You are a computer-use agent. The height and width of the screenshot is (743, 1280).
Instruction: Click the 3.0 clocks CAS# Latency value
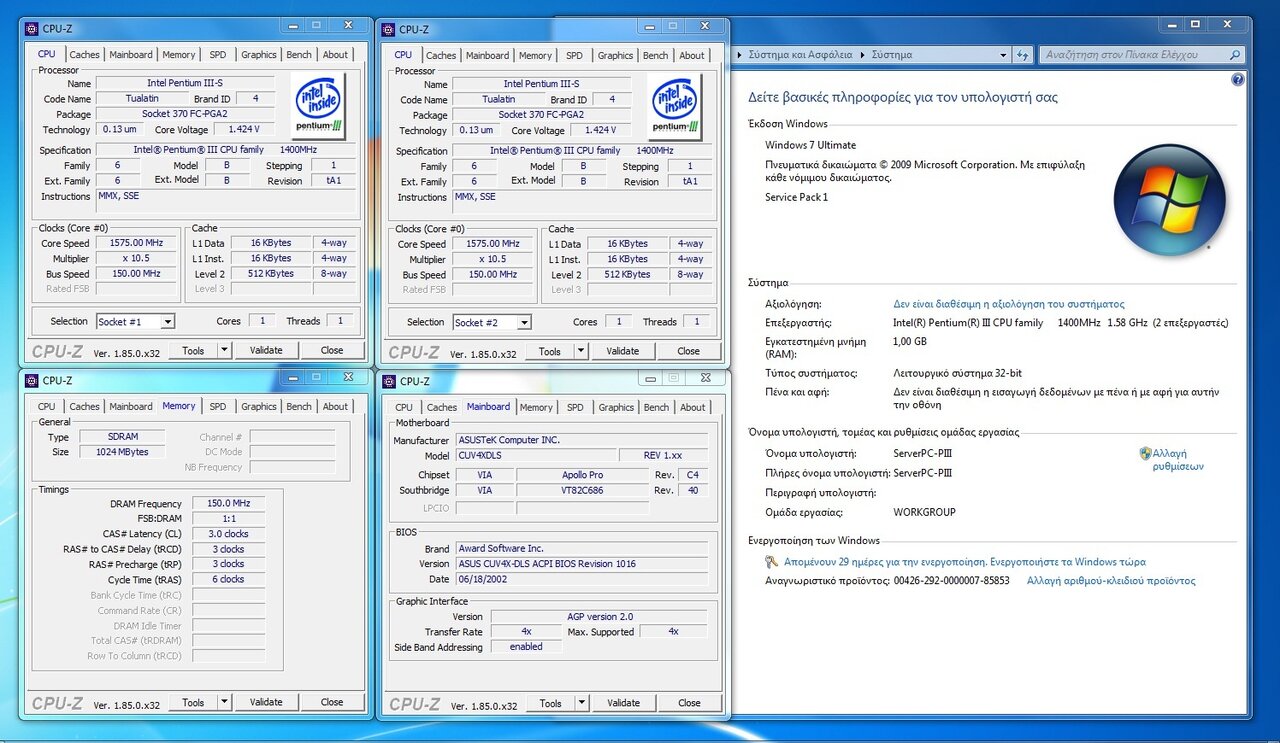pos(229,534)
